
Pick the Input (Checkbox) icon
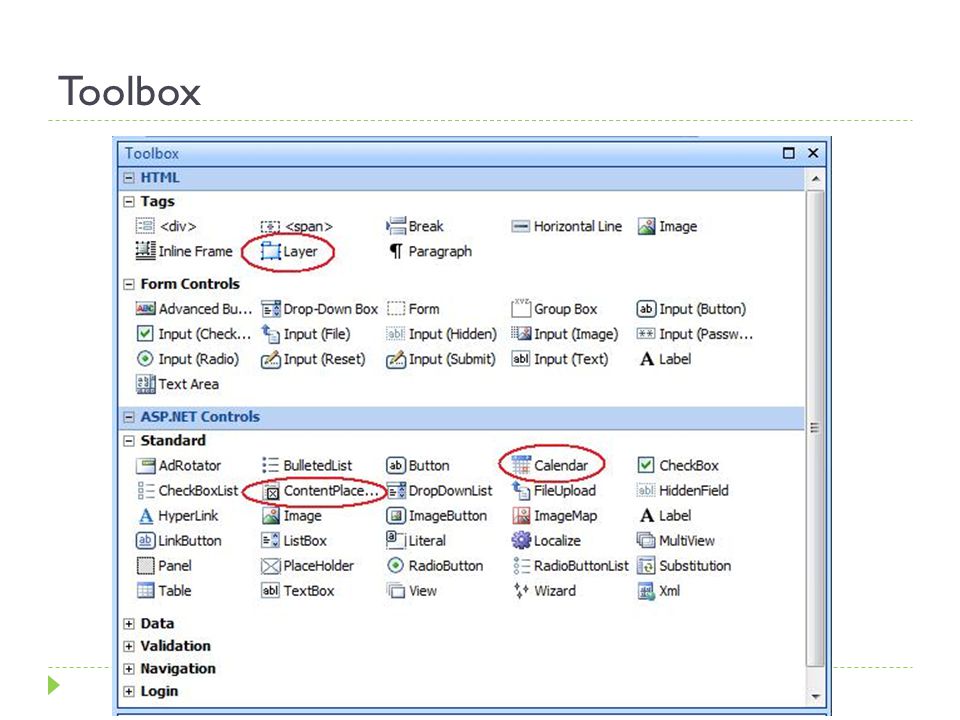144,334
